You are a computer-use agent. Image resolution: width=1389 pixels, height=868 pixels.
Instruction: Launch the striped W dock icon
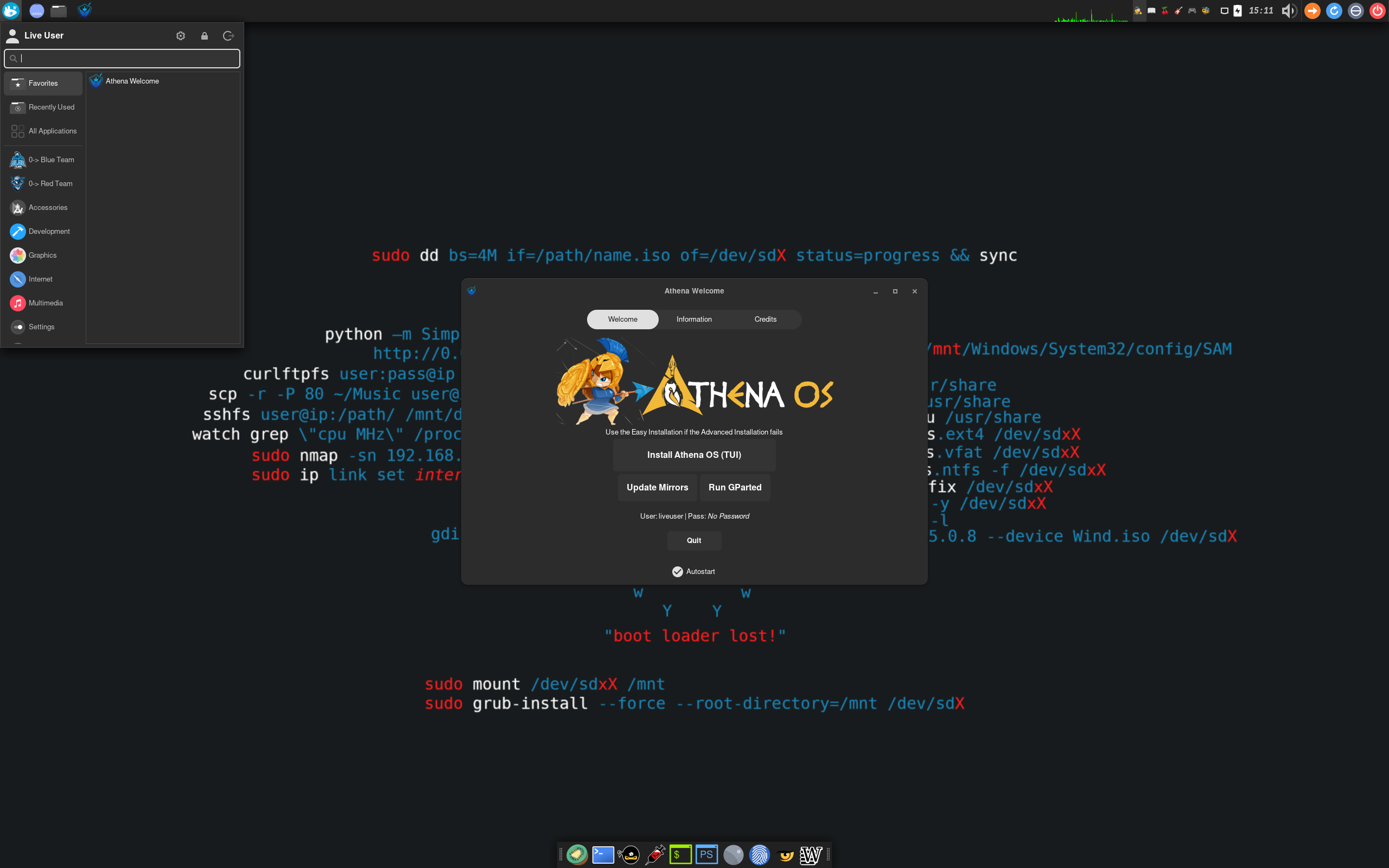(x=811, y=854)
